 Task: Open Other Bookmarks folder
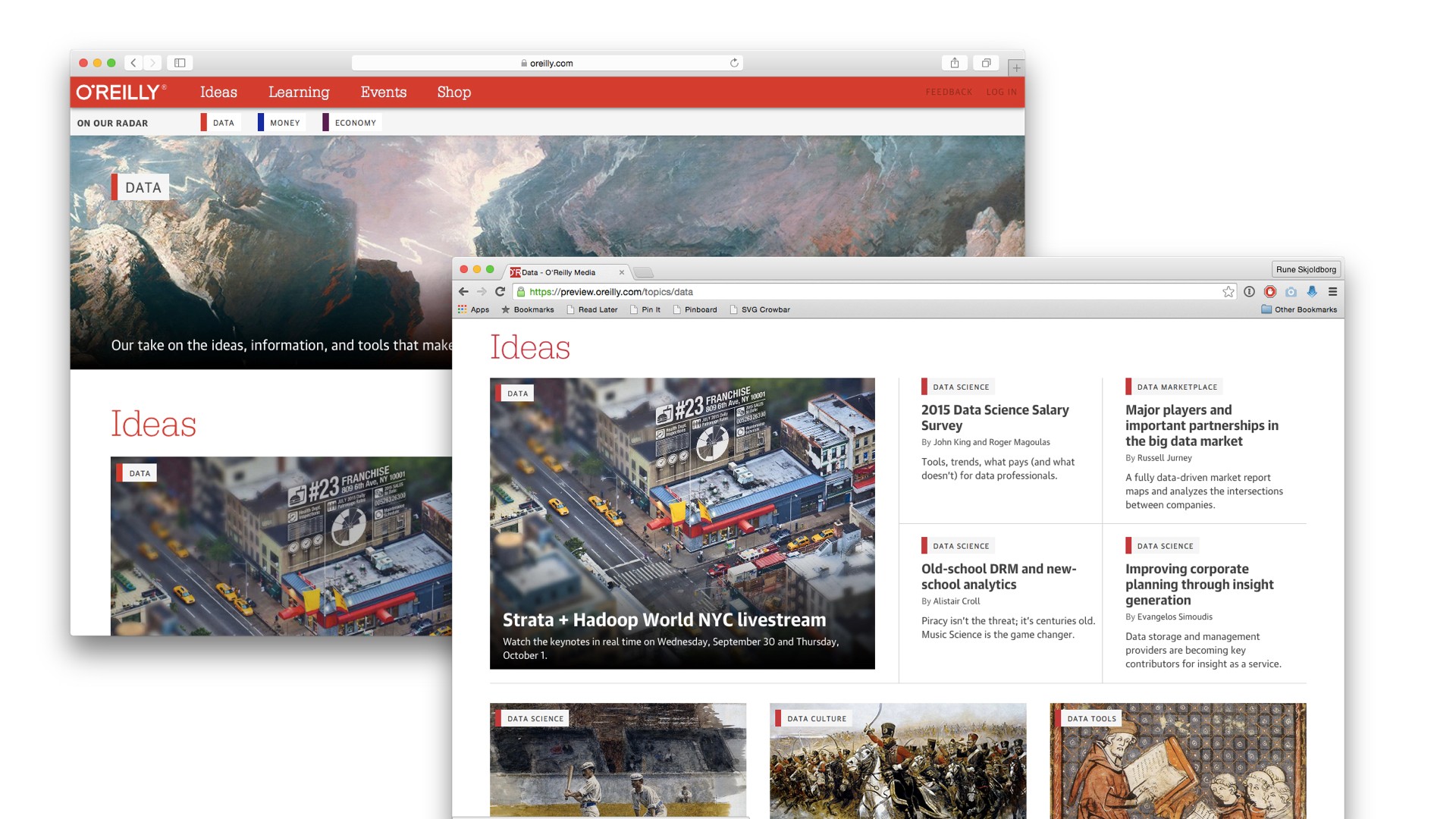(1299, 309)
